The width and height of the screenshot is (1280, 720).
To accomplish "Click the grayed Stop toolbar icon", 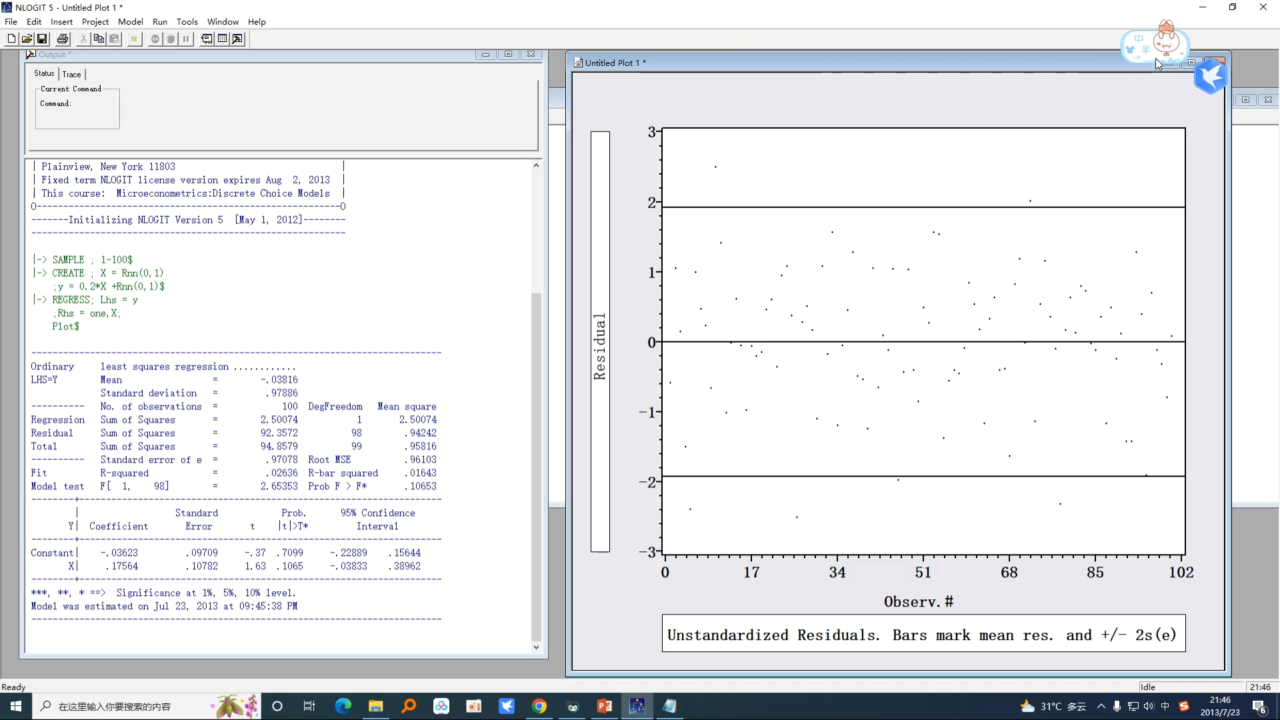I will coord(171,39).
